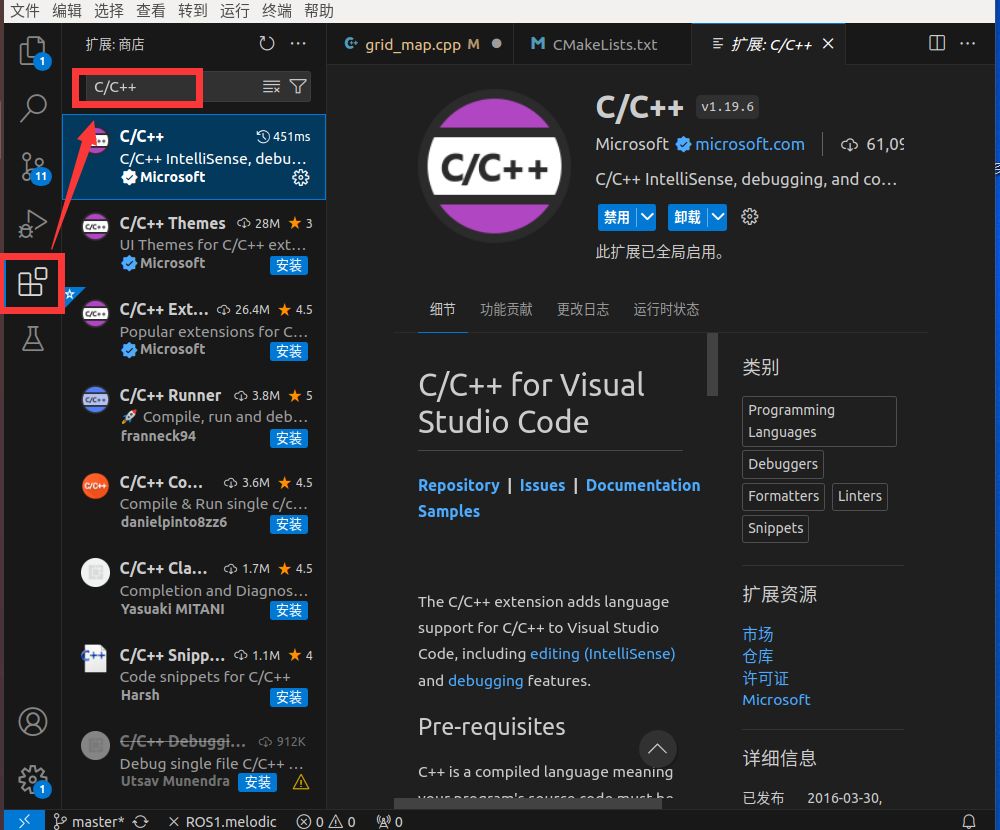Open the 终端 menu
Screen dimensions: 1000x830
(277, 11)
